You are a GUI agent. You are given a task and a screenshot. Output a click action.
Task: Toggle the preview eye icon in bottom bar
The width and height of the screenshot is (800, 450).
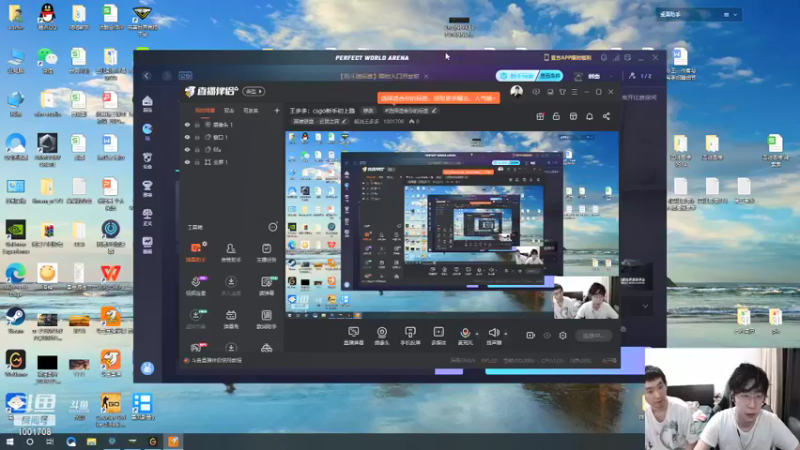point(547,335)
